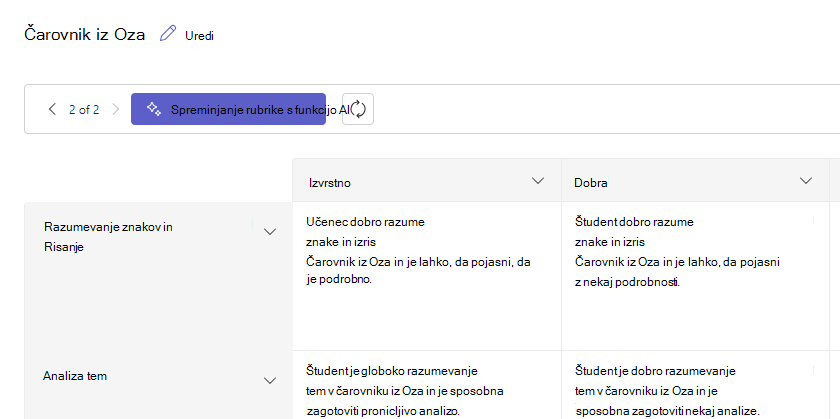840x419 pixels.
Task: Open the Izvrstno column dropdown chevron
Action: [538, 181]
